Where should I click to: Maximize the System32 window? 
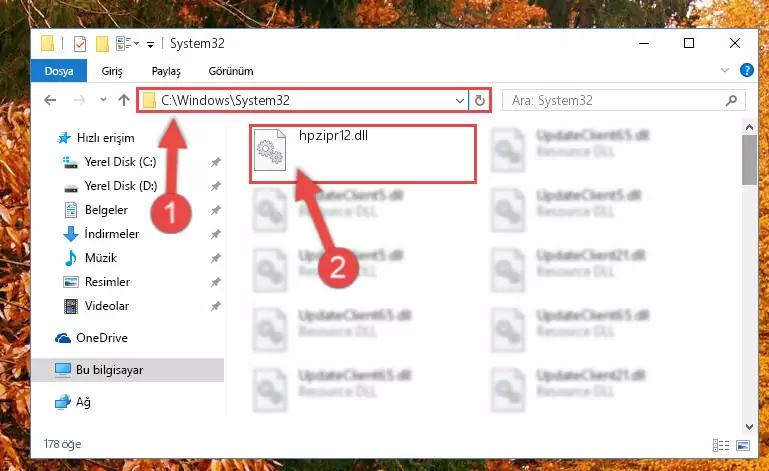[x=689, y=43]
